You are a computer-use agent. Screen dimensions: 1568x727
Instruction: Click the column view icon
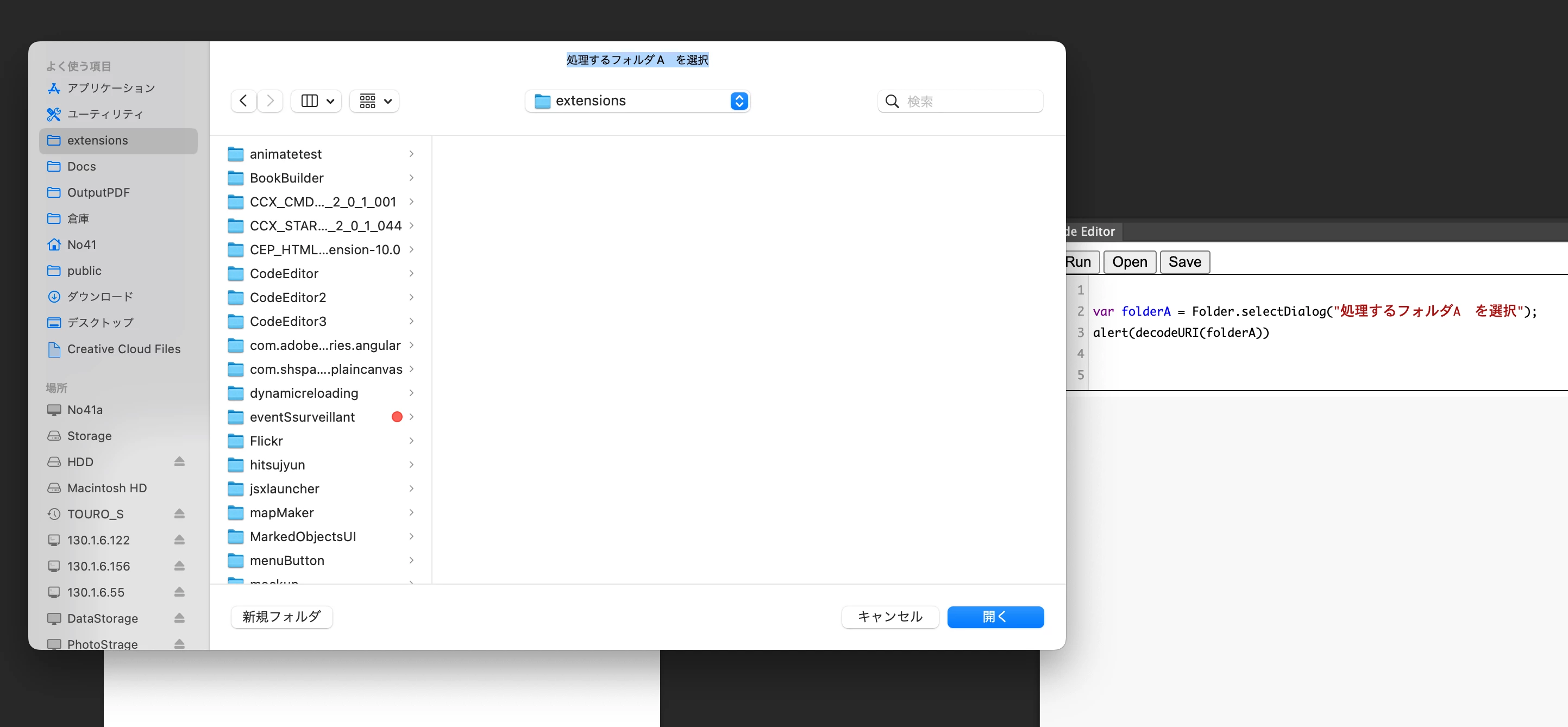(x=309, y=101)
